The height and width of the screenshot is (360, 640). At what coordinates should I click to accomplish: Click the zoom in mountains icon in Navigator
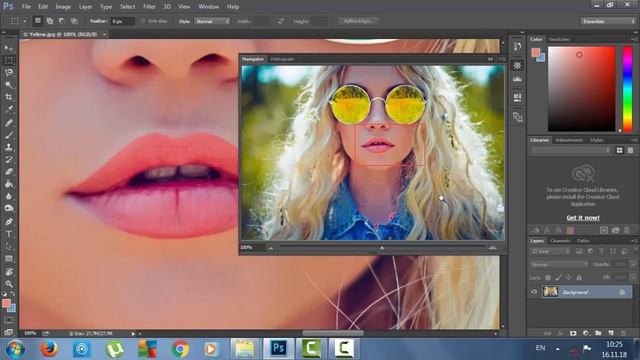point(493,247)
